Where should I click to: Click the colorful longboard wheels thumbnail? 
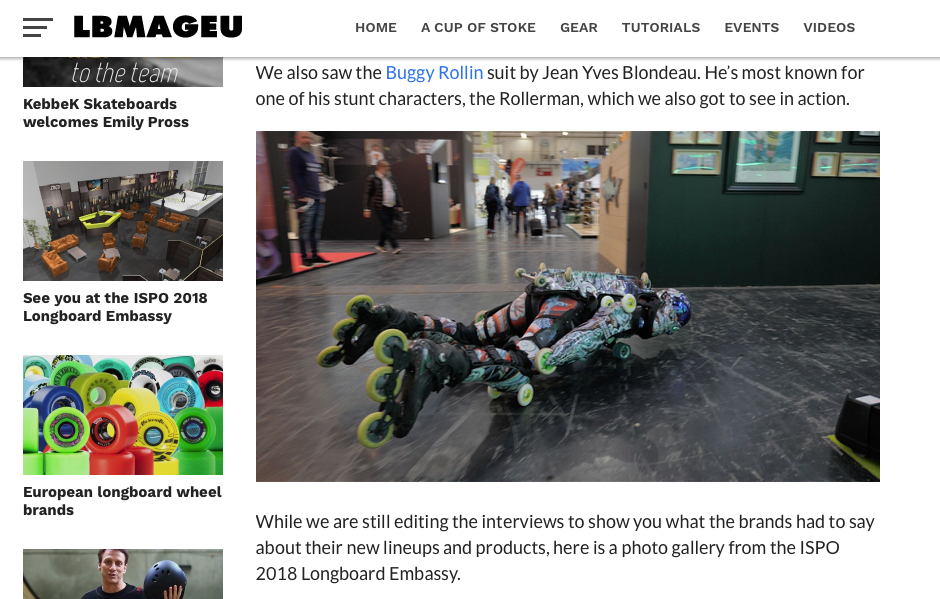pyautogui.click(x=123, y=415)
